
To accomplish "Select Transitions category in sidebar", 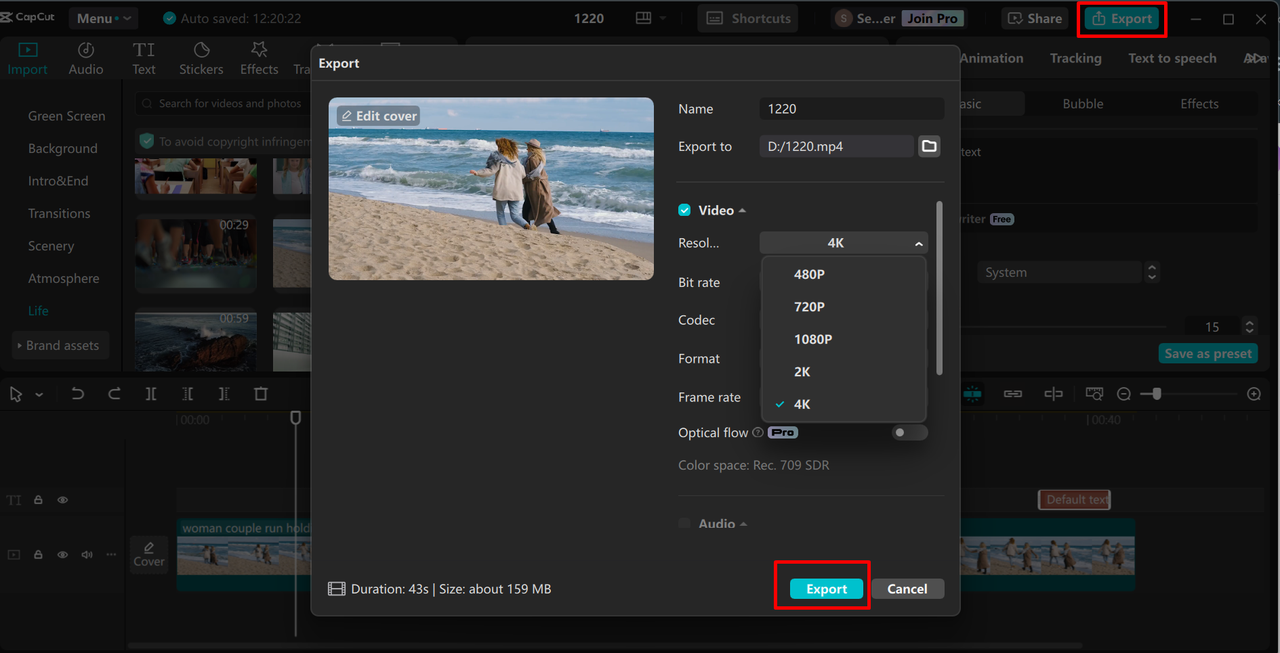I will click(x=59, y=213).
